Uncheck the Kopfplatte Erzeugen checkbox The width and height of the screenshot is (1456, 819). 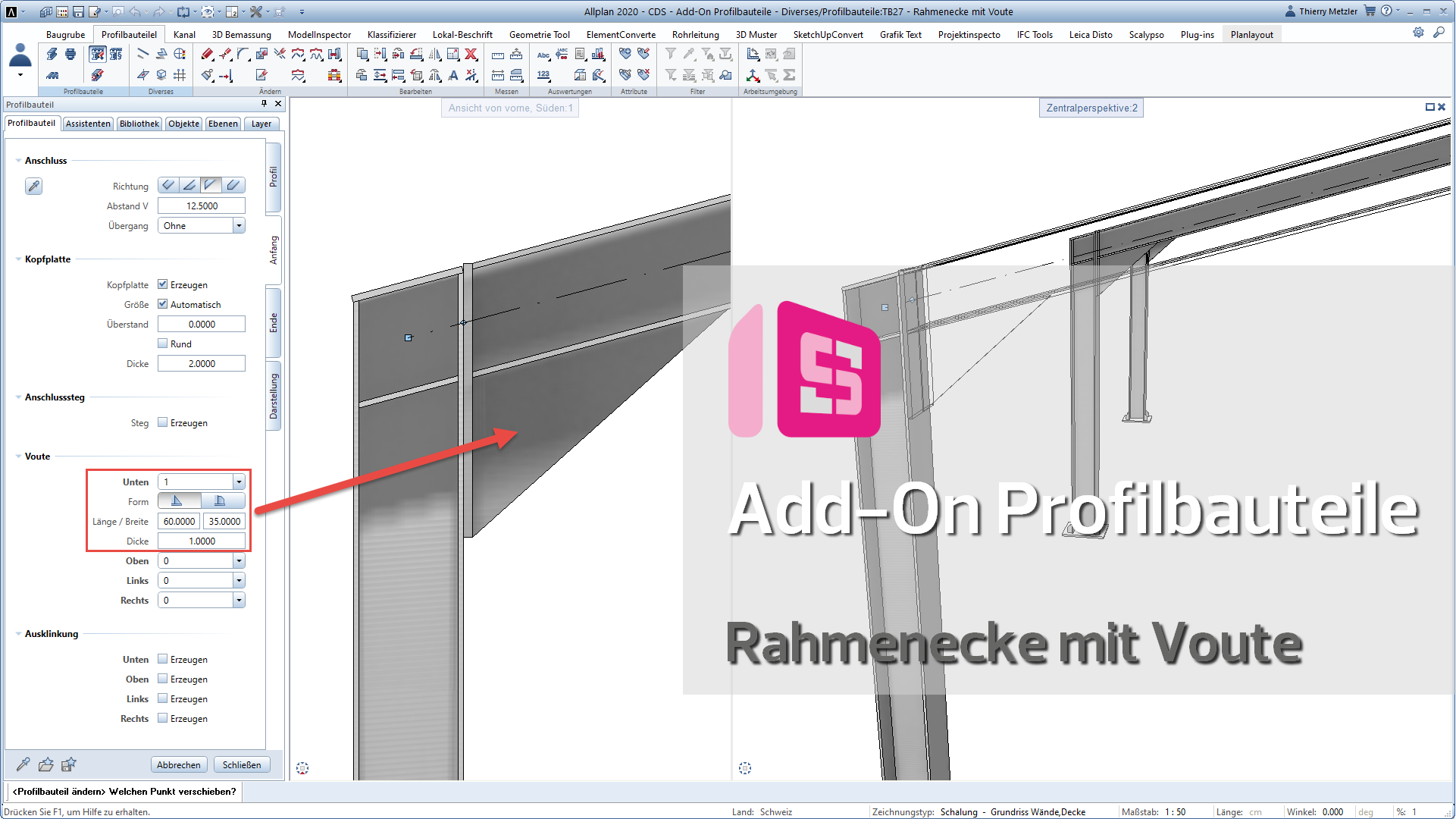(x=162, y=284)
